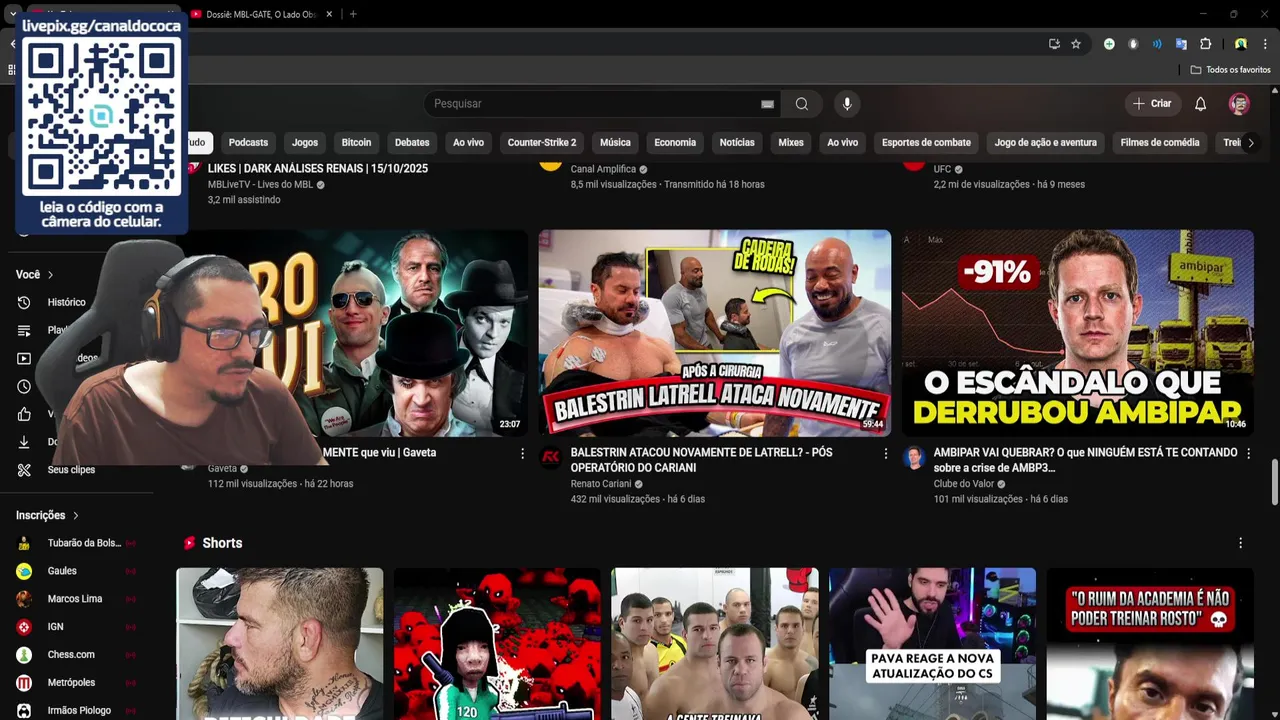The image size is (1280, 720).
Task: Click the Criar button
Action: coord(1152,104)
